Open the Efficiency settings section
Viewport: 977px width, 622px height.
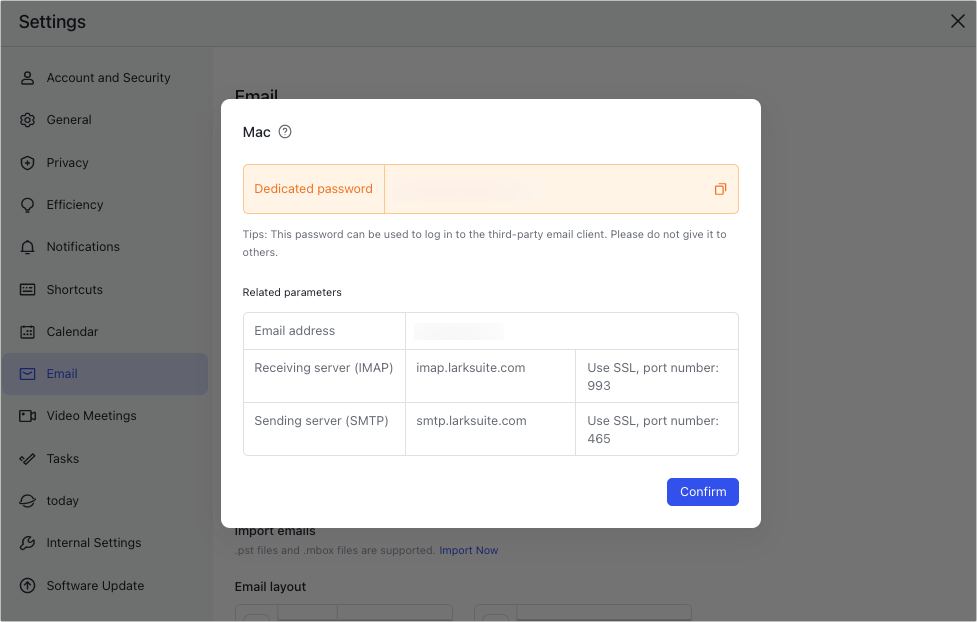pos(74,204)
